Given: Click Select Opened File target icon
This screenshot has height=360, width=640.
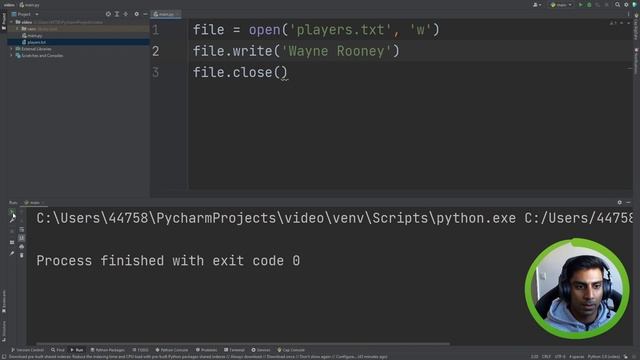Looking at the screenshot, I should 108,14.
